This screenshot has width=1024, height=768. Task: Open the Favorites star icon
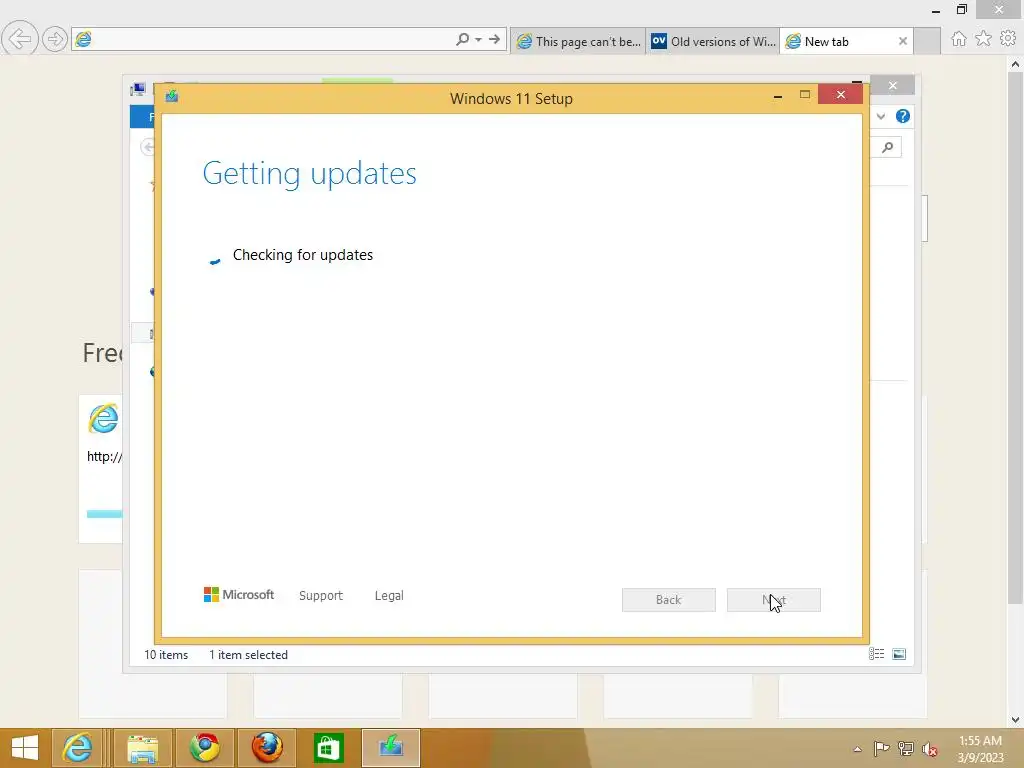coord(983,39)
